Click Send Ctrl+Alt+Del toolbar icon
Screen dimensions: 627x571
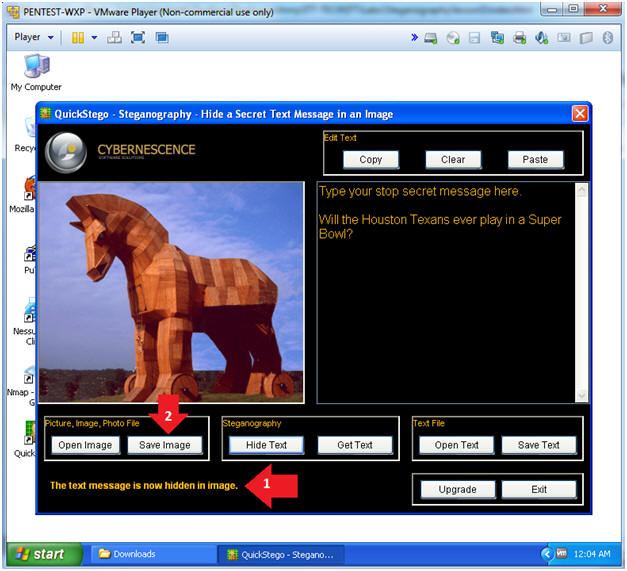pyautogui.click(x=114, y=38)
